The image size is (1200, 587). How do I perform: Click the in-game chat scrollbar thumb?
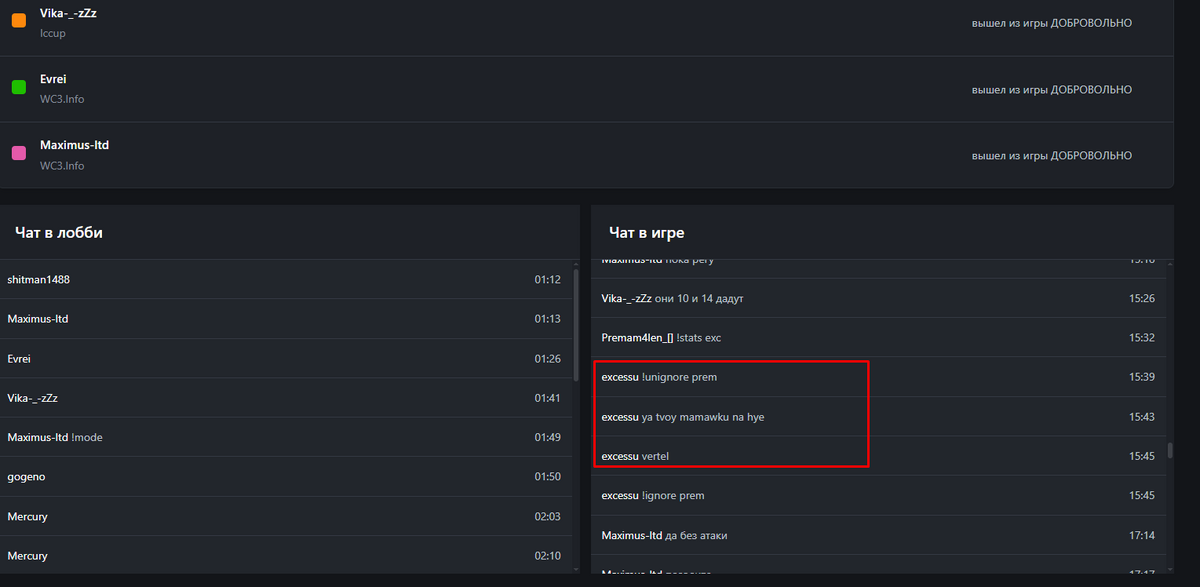click(x=1170, y=452)
